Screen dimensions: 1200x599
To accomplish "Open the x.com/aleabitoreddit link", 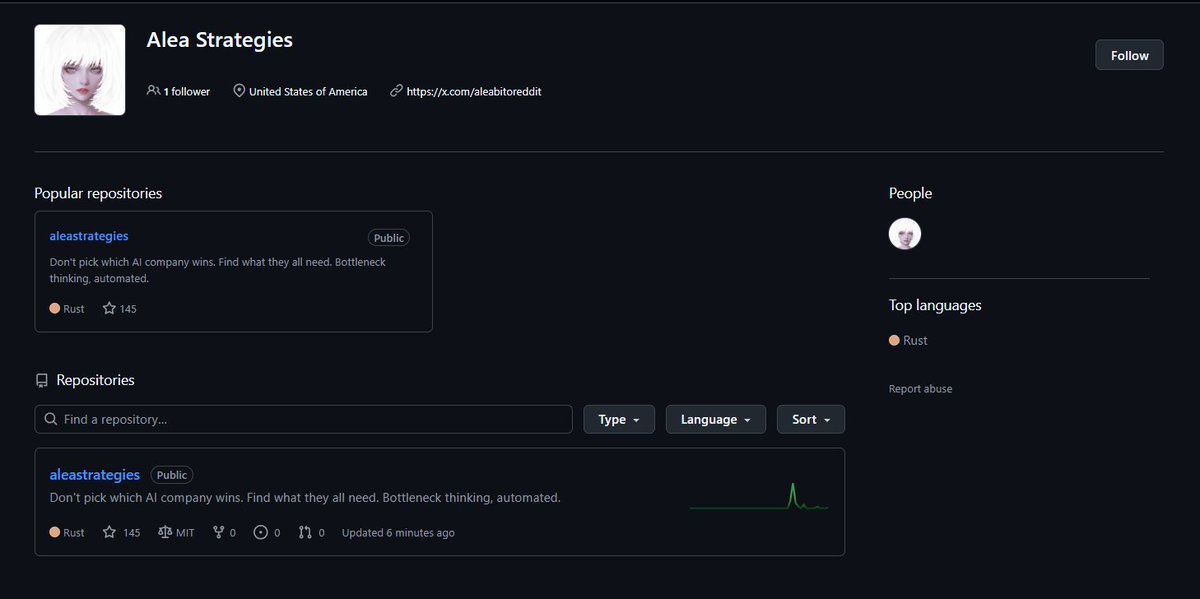I will pyautogui.click(x=474, y=91).
